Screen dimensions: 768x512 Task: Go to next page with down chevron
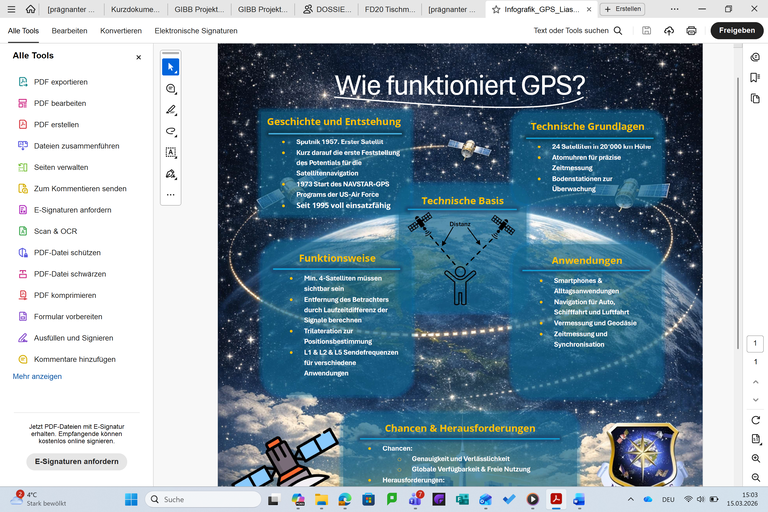(x=756, y=382)
